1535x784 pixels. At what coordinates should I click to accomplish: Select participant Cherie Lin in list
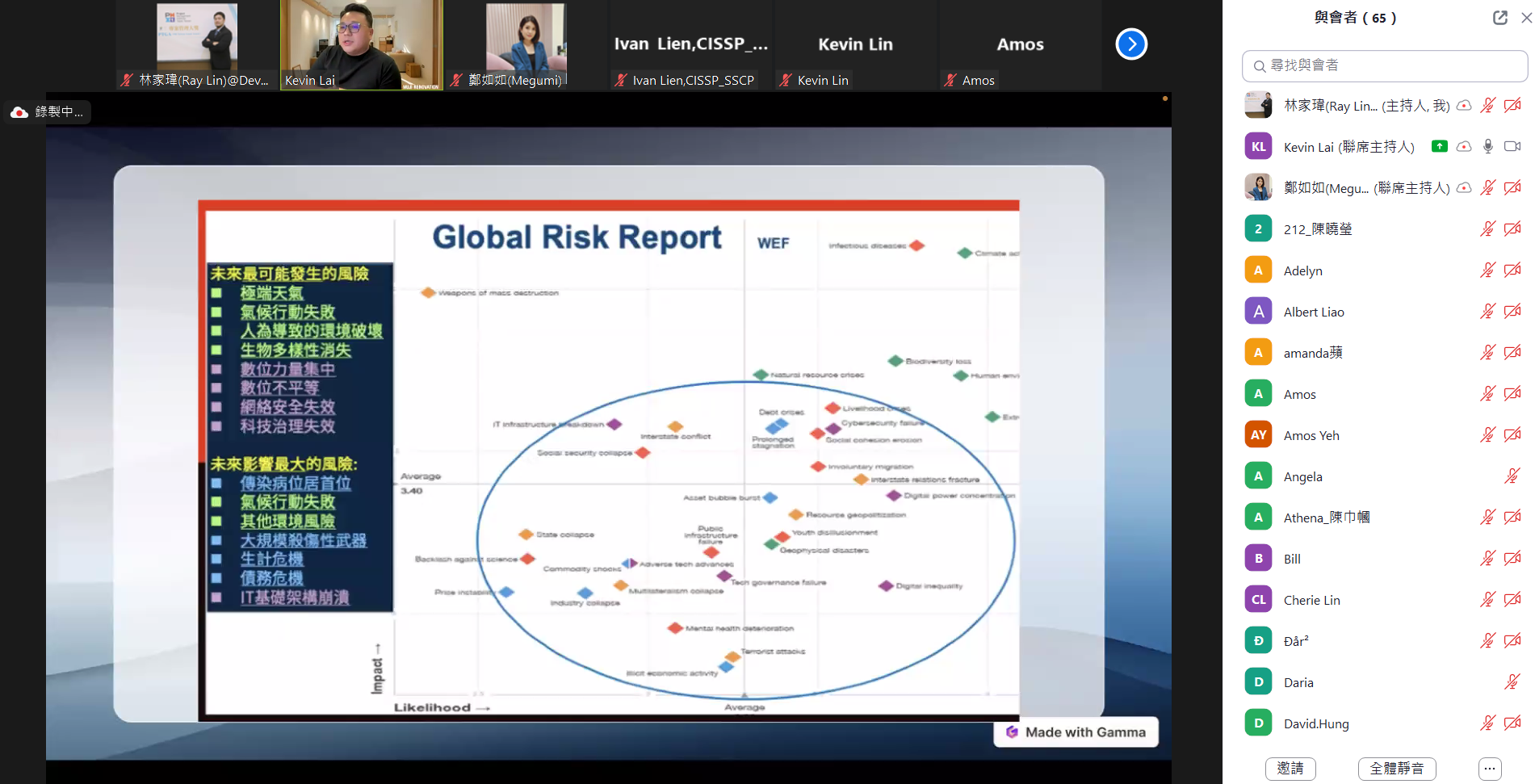point(1311,600)
